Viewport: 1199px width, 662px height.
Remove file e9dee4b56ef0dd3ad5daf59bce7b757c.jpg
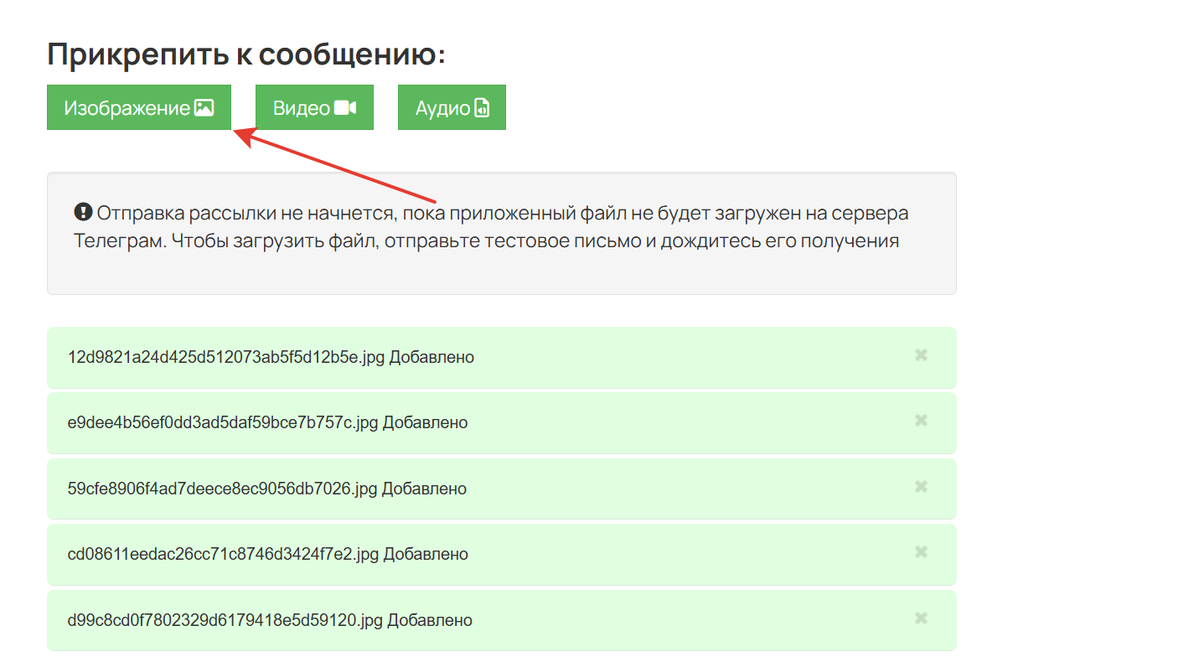[x=921, y=421]
